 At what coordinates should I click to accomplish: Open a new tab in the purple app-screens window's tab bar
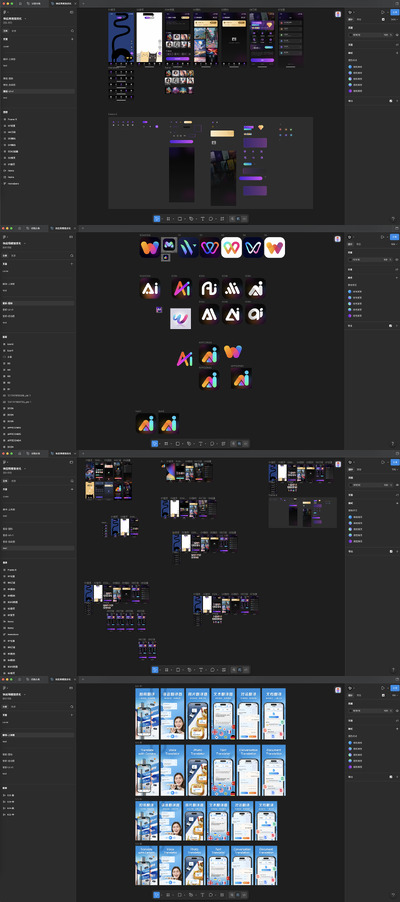pyautogui.click(x=83, y=3)
